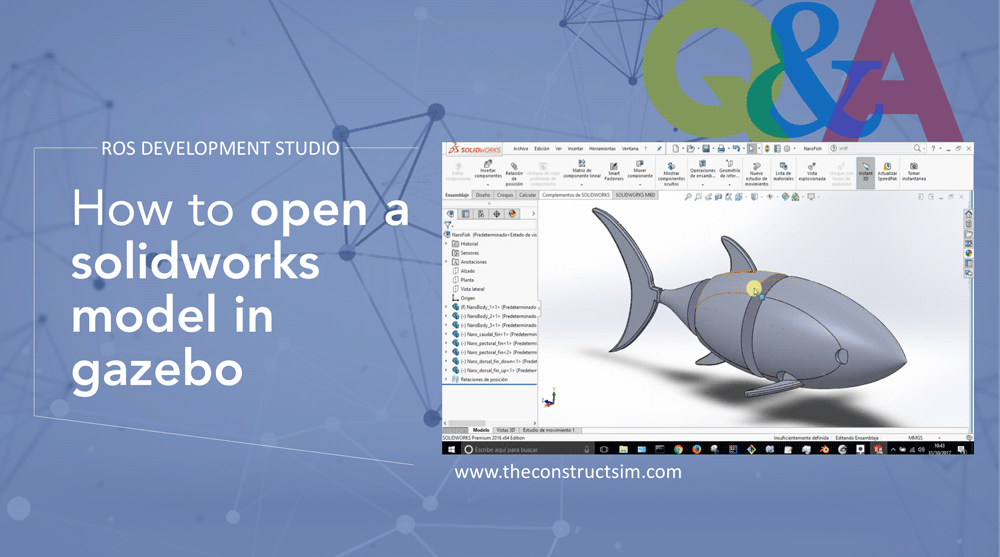The image size is (1000, 557).
Task: Open the Estudio de movimiento 1 tab
Action: [x=548, y=430]
